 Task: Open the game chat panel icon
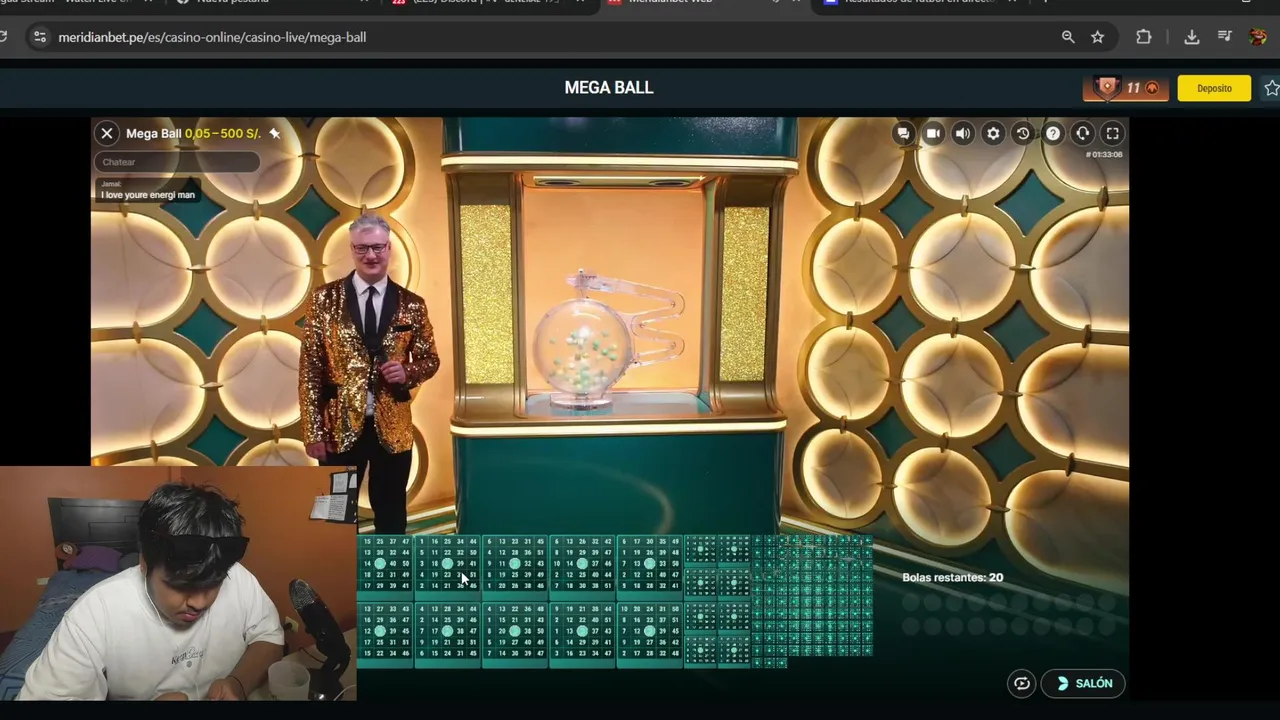[903, 133]
